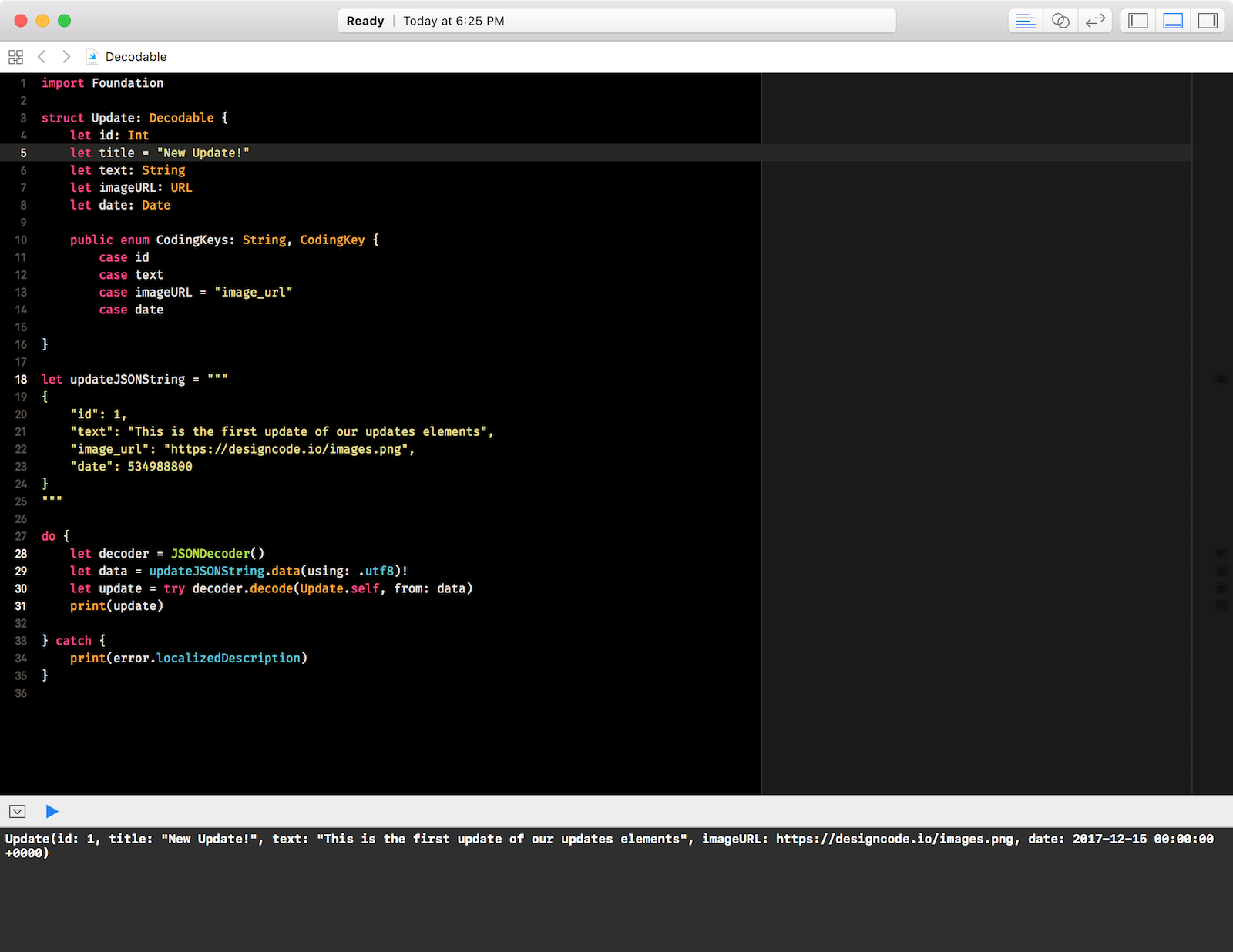Image resolution: width=1233 pixels, height=952 pixels.
Task: Click the Decodable playground file icon
Action: coord(92,56)
